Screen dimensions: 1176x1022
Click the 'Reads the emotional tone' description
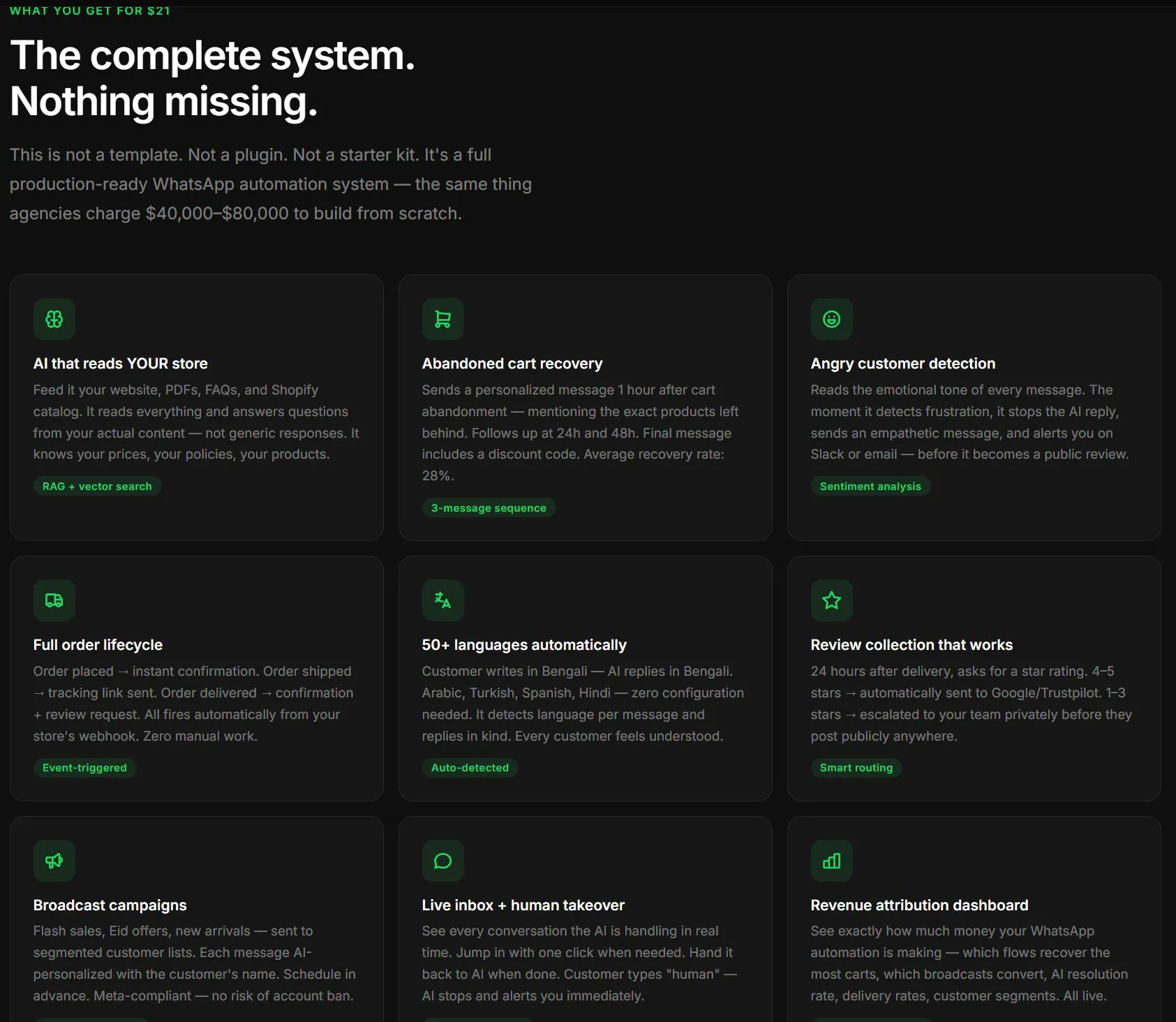click(x=969, y=422)
